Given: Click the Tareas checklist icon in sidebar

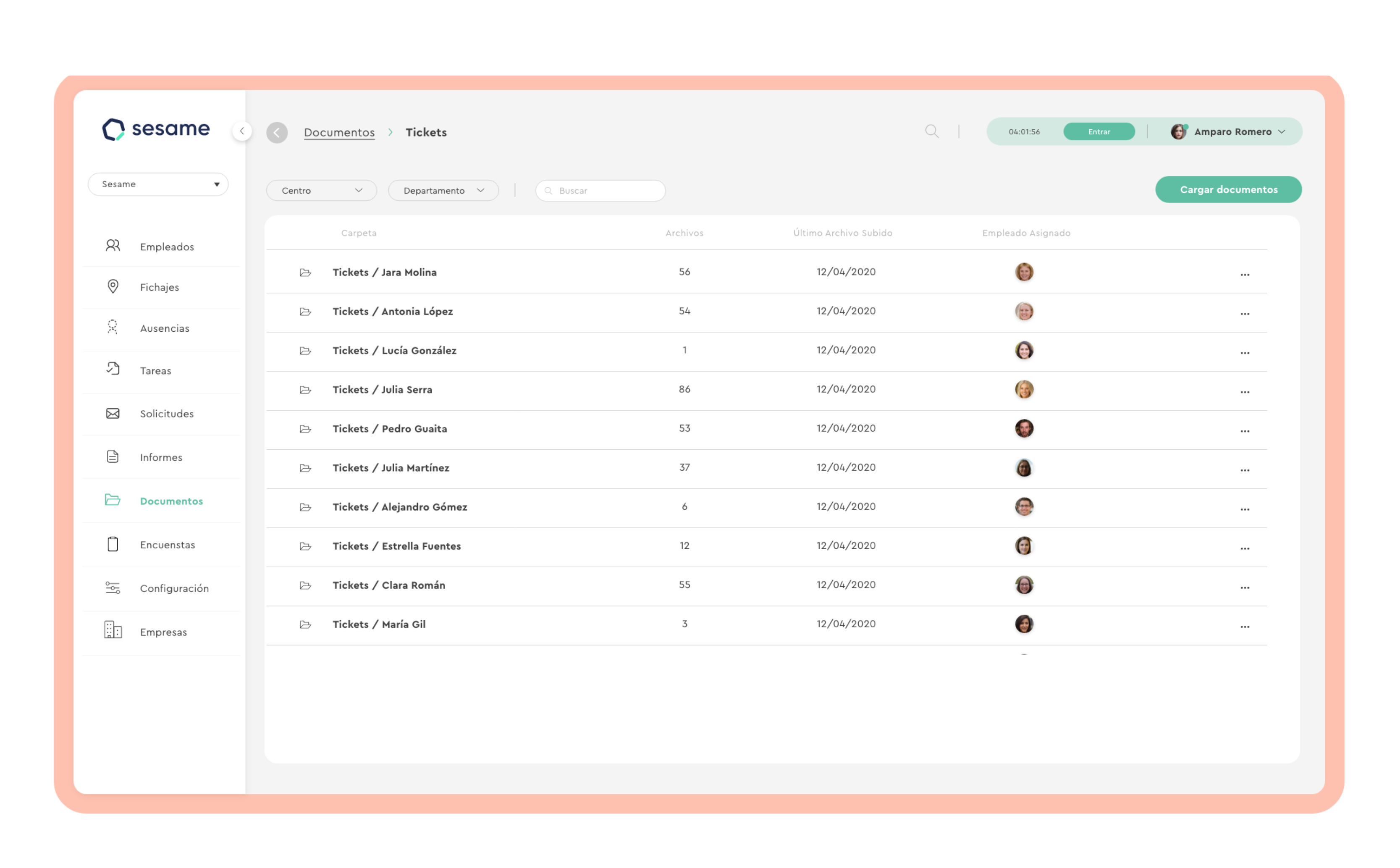Looking at the screenshot, I should pyautogui.click(x=113, y=369).
